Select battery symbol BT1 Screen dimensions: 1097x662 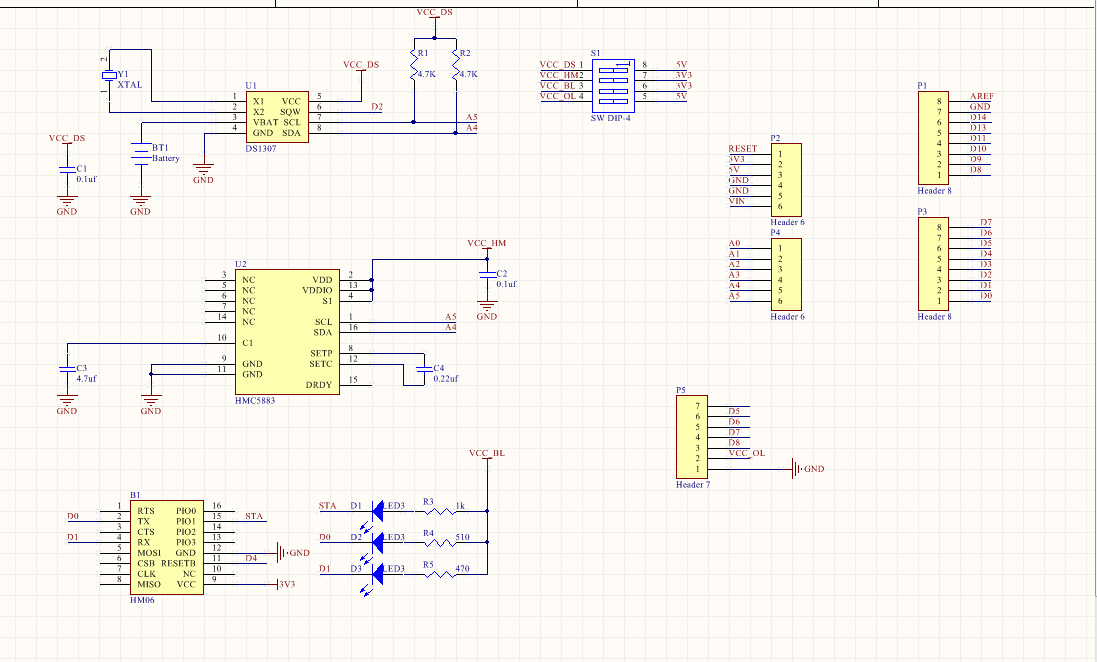[141, 154]
